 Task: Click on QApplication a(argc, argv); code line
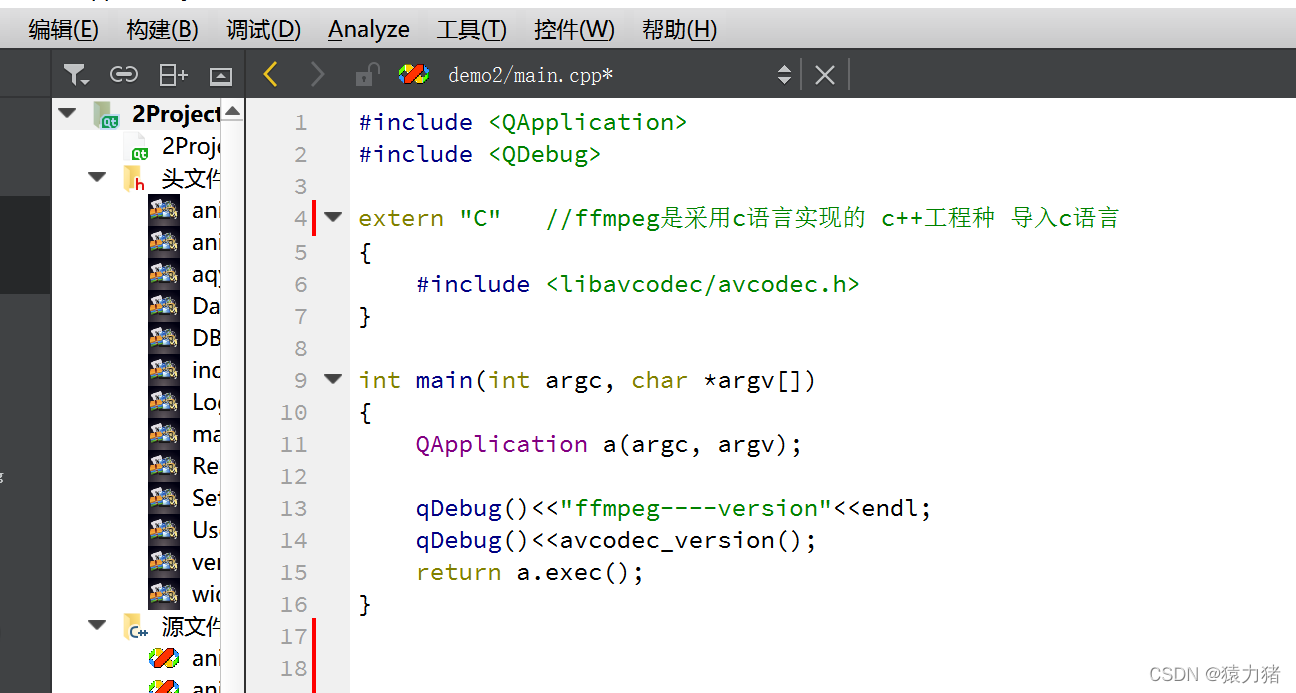pyautogui.click(x=609, y=444)
